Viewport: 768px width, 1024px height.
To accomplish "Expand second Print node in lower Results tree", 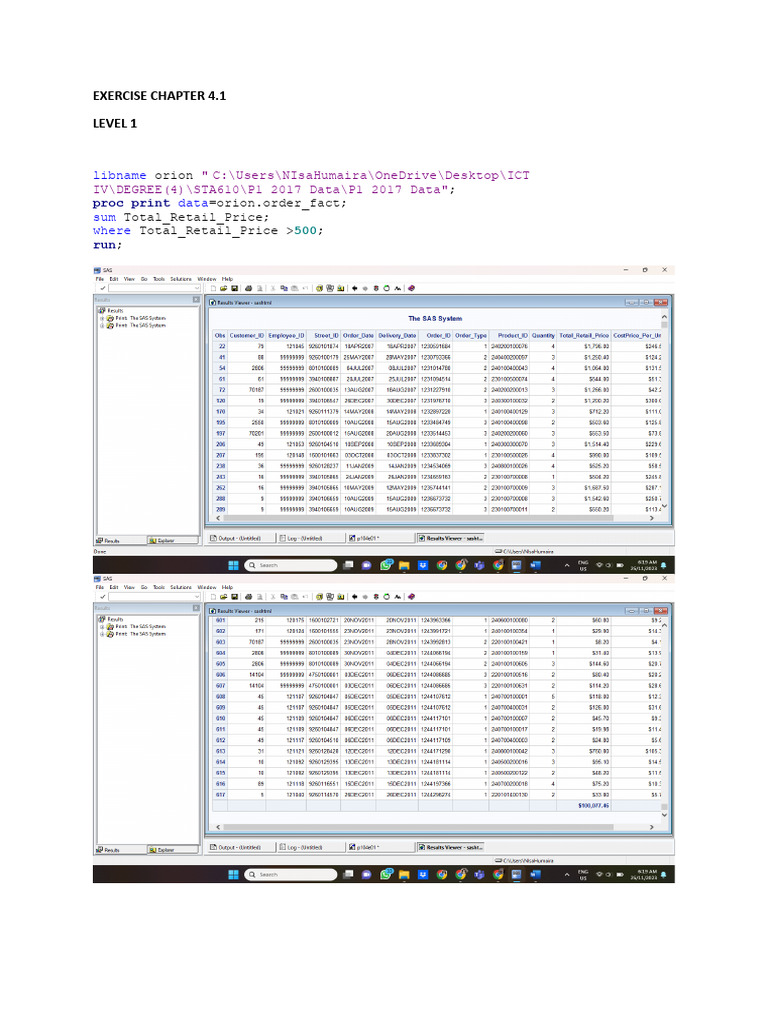I will point(102,633).
